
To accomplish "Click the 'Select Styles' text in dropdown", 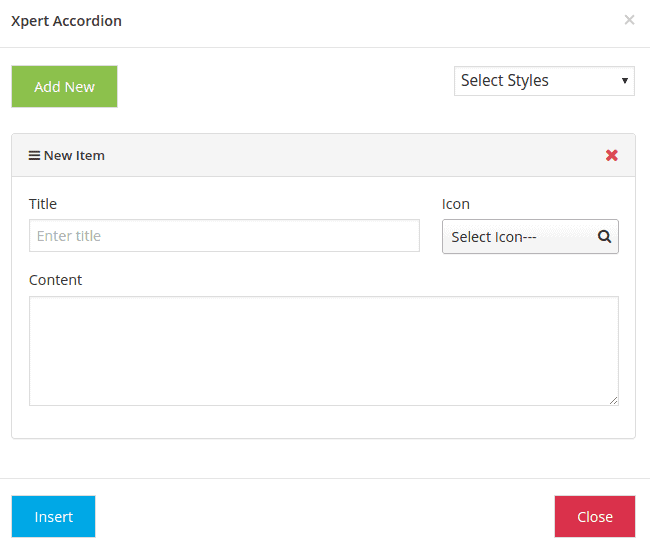I will (505, 81).
